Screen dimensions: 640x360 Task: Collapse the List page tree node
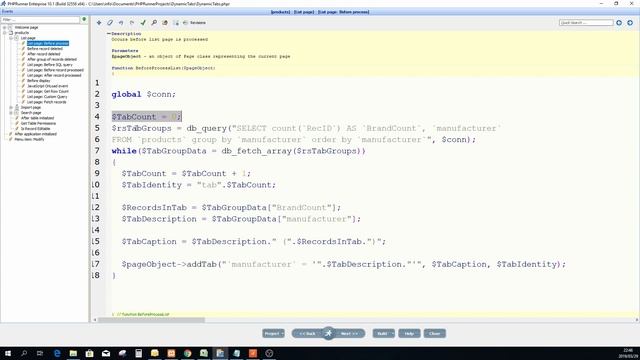point(11,38)
